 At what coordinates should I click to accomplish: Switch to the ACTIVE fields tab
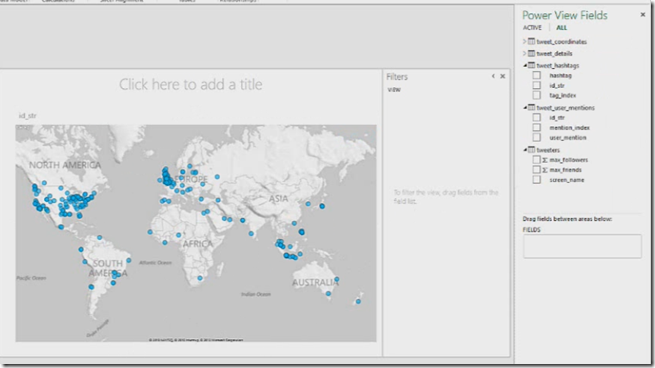pos(532,28)
